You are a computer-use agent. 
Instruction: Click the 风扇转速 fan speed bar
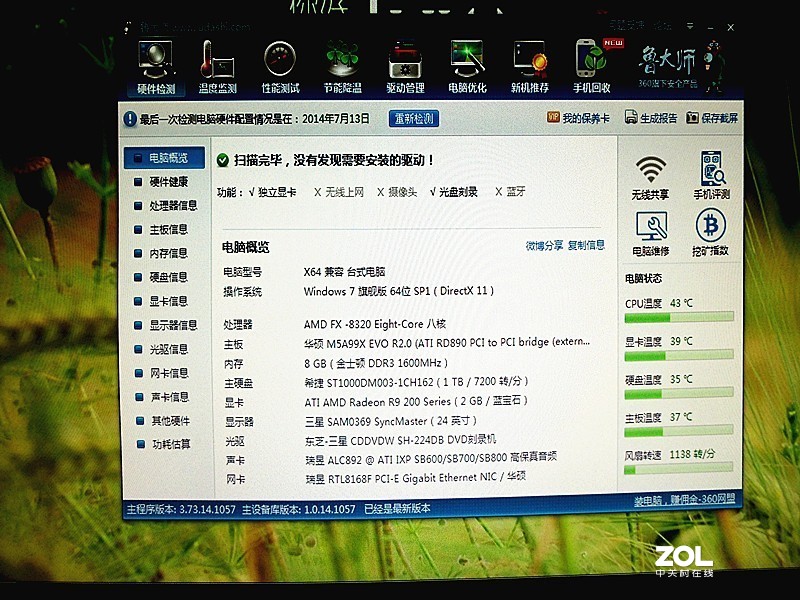coord(679,468)
